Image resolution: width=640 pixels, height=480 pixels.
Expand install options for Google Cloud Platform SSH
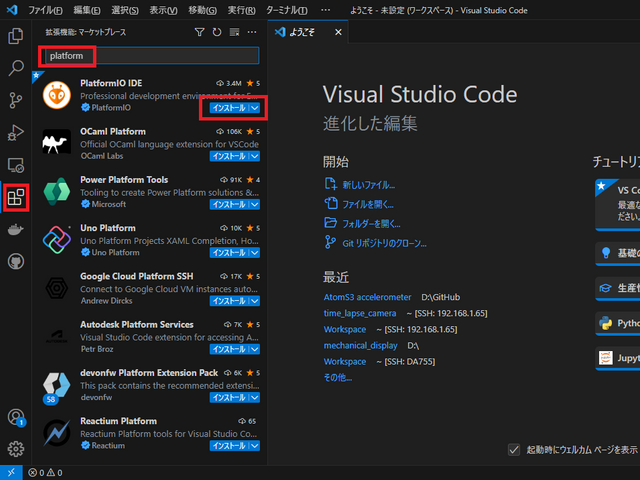click(255, 301)
